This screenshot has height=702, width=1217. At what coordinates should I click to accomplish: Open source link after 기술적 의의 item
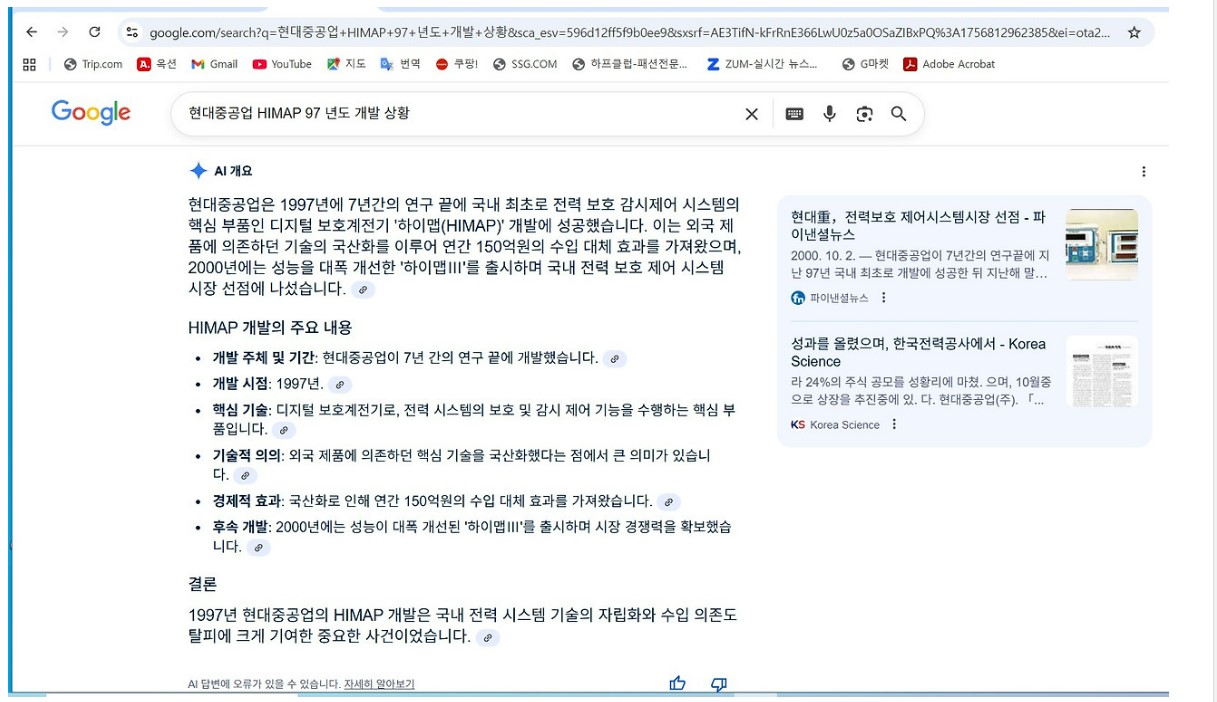click(x=245, y=476)
